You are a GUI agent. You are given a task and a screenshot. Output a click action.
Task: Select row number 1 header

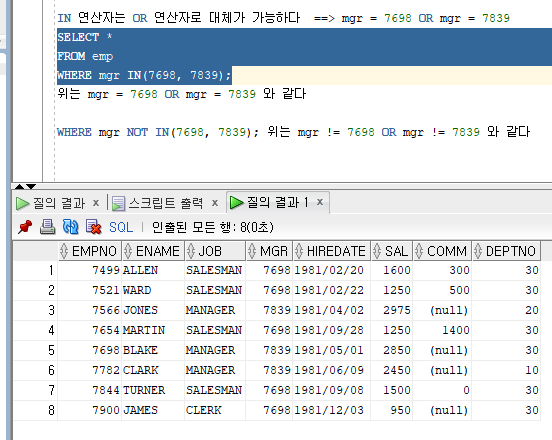click(x=36, y=270)
